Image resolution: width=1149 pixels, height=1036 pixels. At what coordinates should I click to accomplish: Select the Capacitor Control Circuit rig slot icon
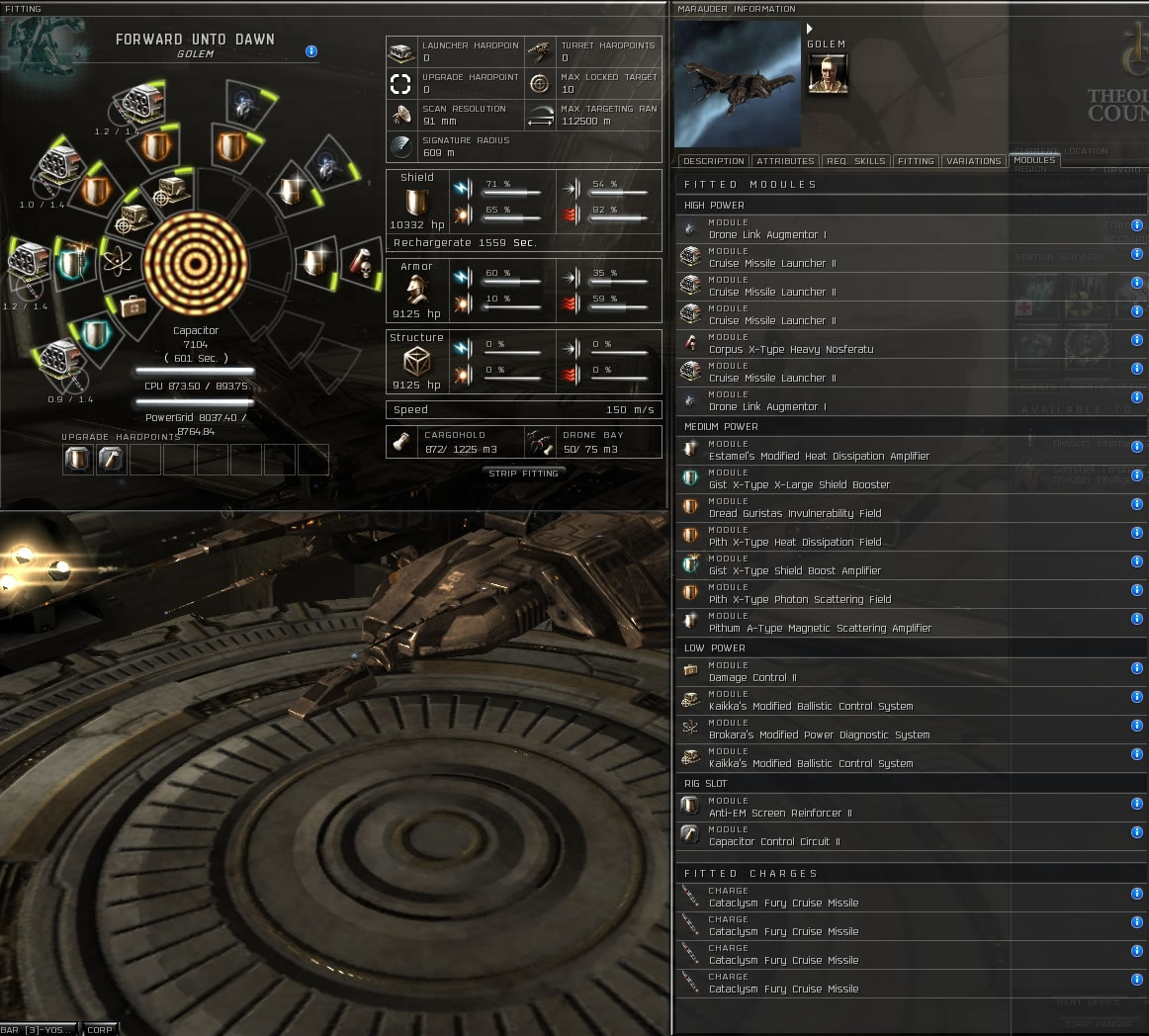coord(112,460)
